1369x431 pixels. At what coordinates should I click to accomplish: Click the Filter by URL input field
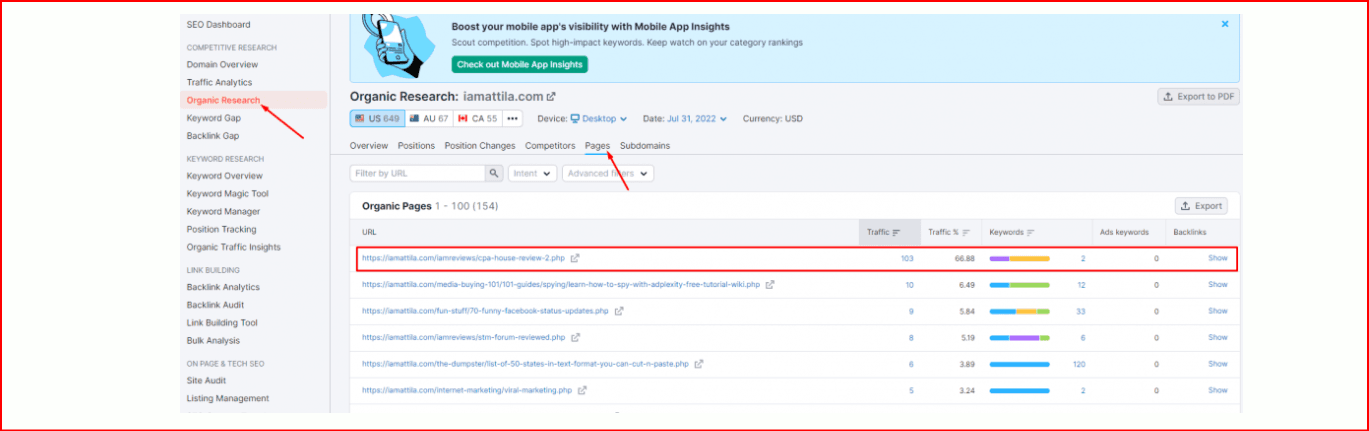418,173
